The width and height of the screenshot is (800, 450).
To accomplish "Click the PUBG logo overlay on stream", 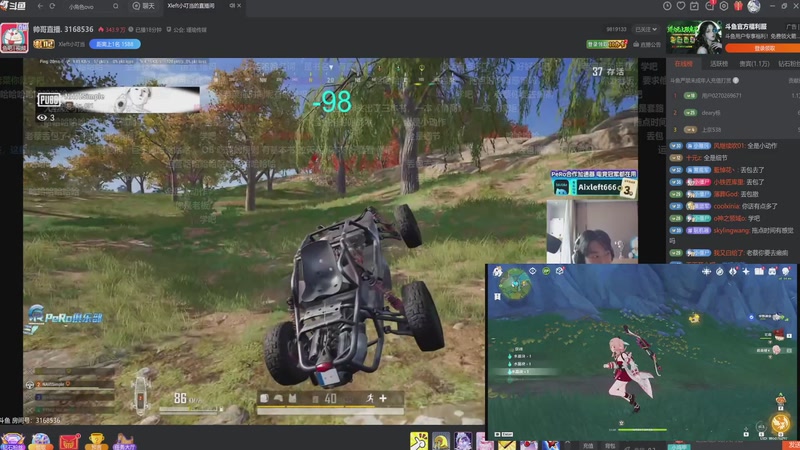I will 48,99.
